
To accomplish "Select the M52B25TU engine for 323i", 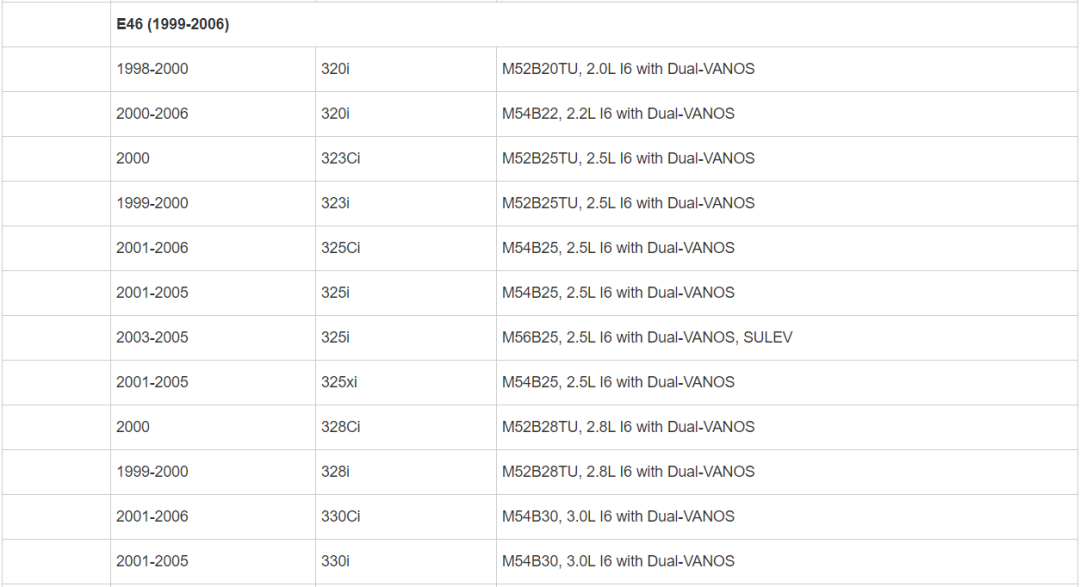I will click(628, 203).
